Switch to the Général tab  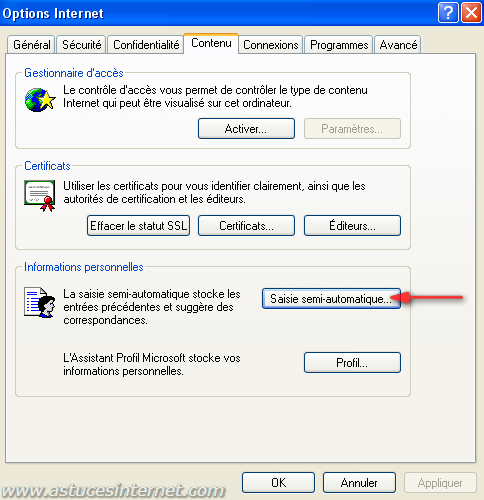pyautogui.click(x=31, y=44)
